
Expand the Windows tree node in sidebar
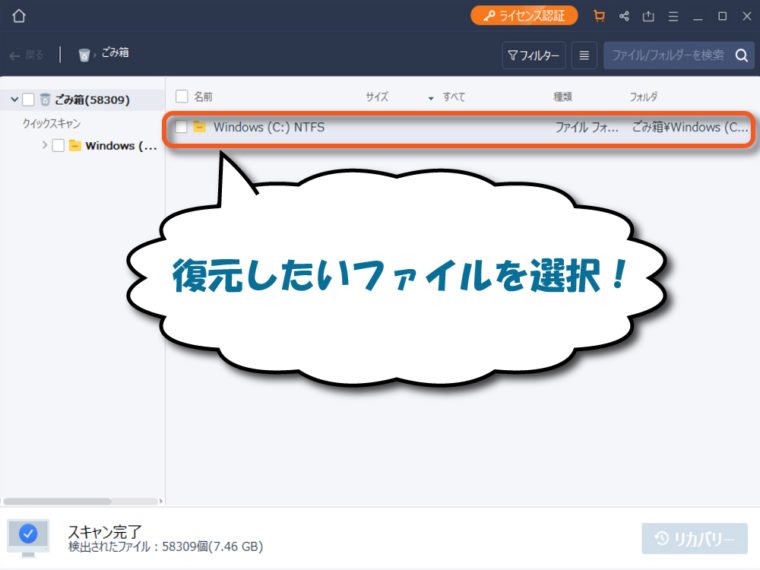click(x=44, y=146)
